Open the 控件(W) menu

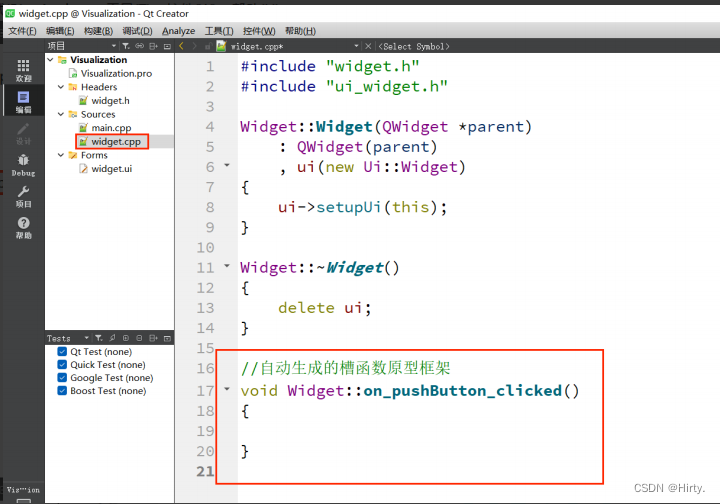tap(259, 31)
